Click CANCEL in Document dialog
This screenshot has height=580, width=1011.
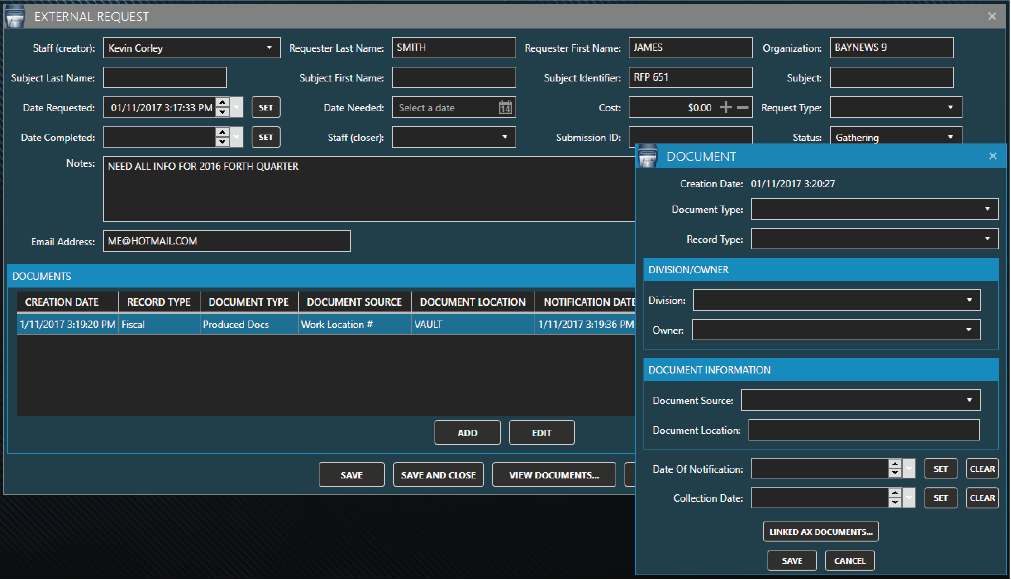click(x=850, y=561)
